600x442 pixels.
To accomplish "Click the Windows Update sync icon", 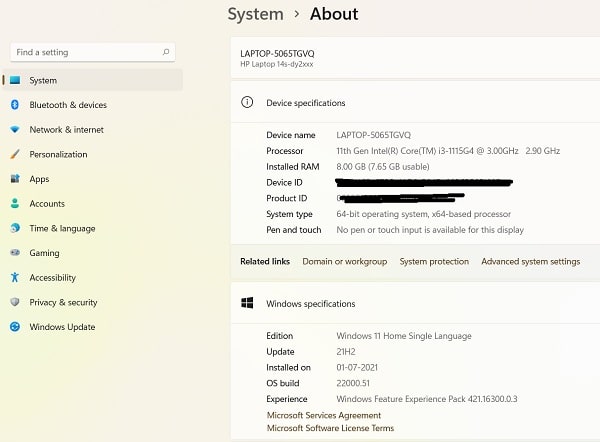I will click(15, 327).
